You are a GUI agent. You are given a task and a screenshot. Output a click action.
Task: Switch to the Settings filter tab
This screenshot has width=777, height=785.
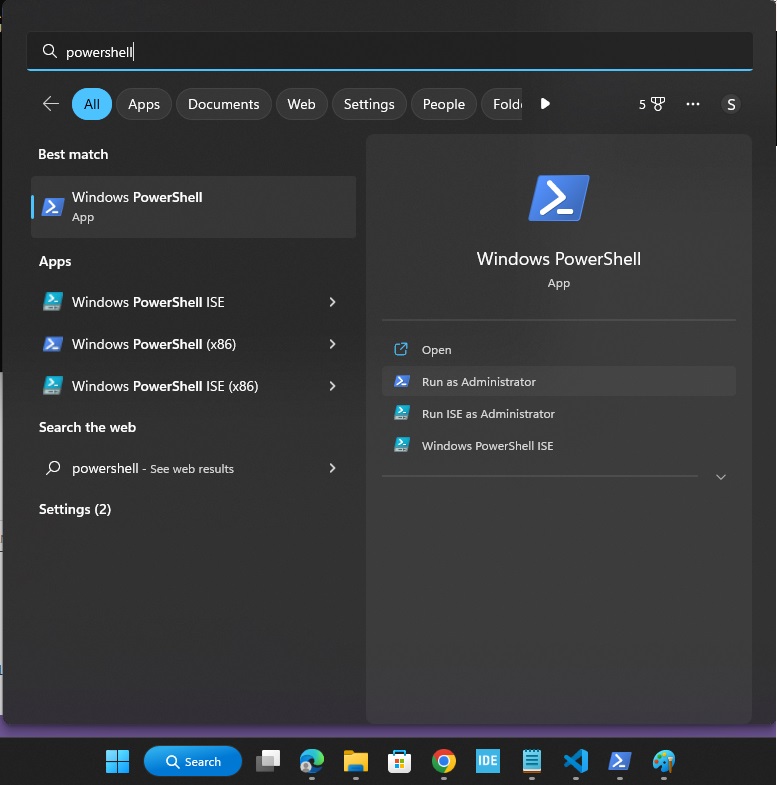point(369,104)
